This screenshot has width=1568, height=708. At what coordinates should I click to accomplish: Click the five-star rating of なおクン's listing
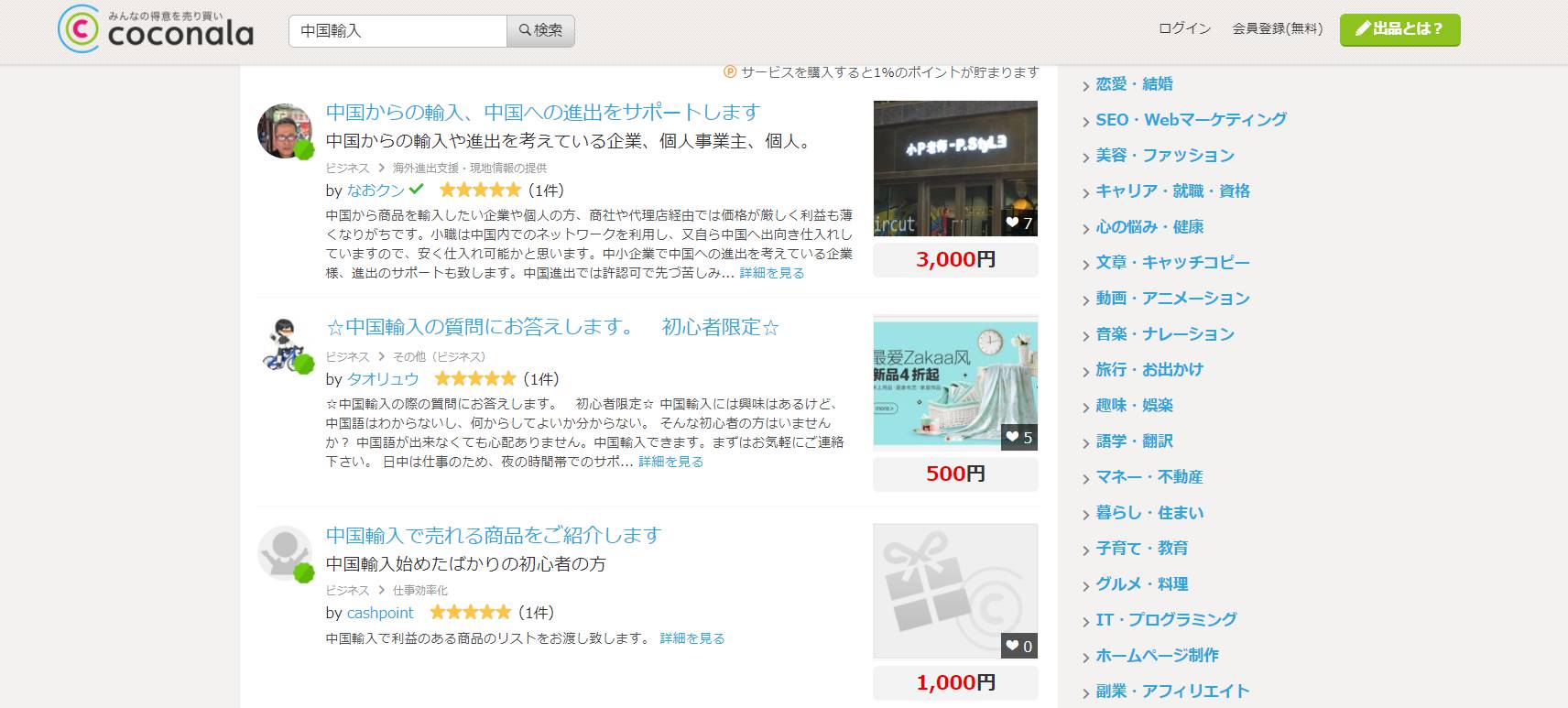(x=479, y=191)
